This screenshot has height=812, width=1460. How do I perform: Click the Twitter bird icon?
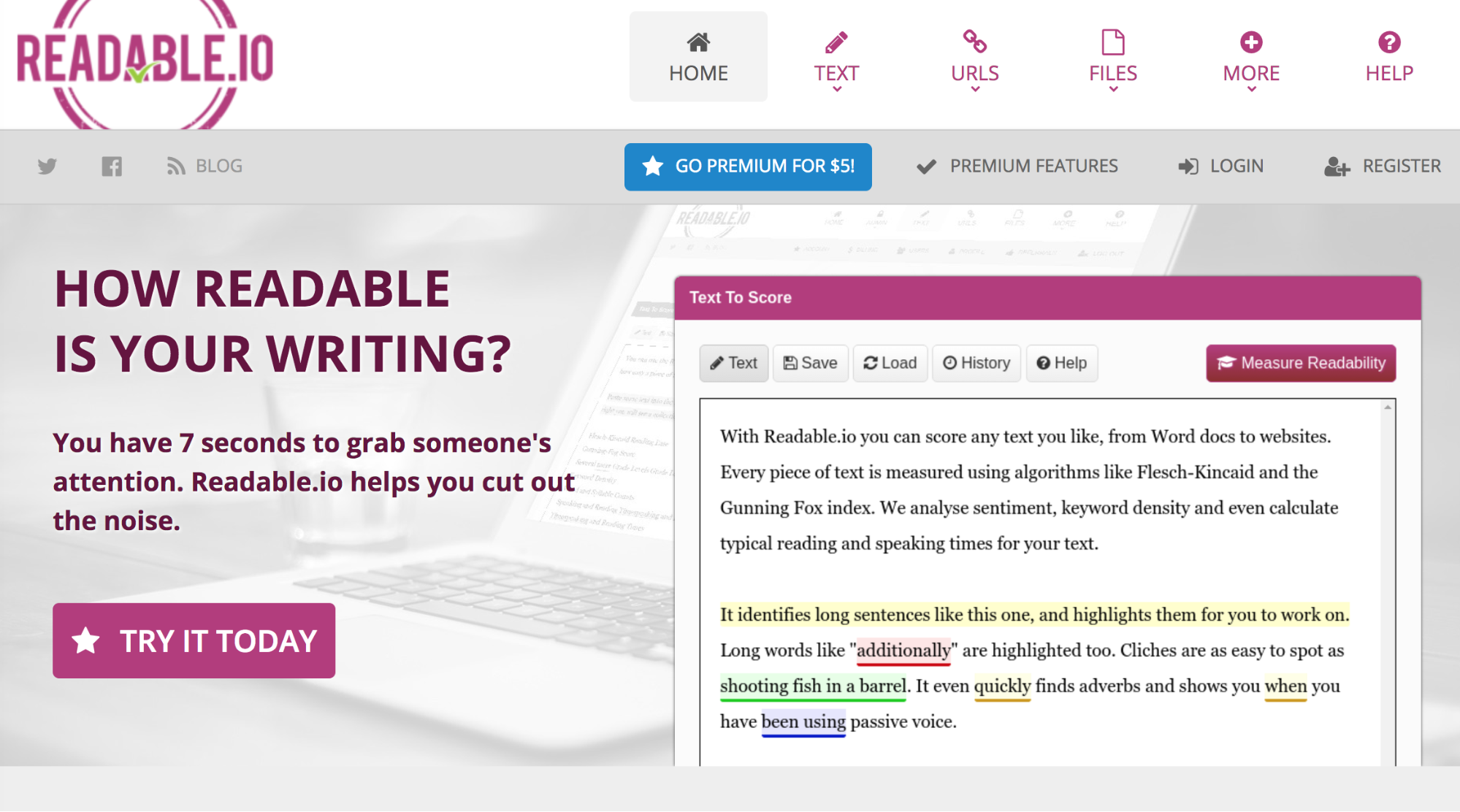(x=48, y=166)
